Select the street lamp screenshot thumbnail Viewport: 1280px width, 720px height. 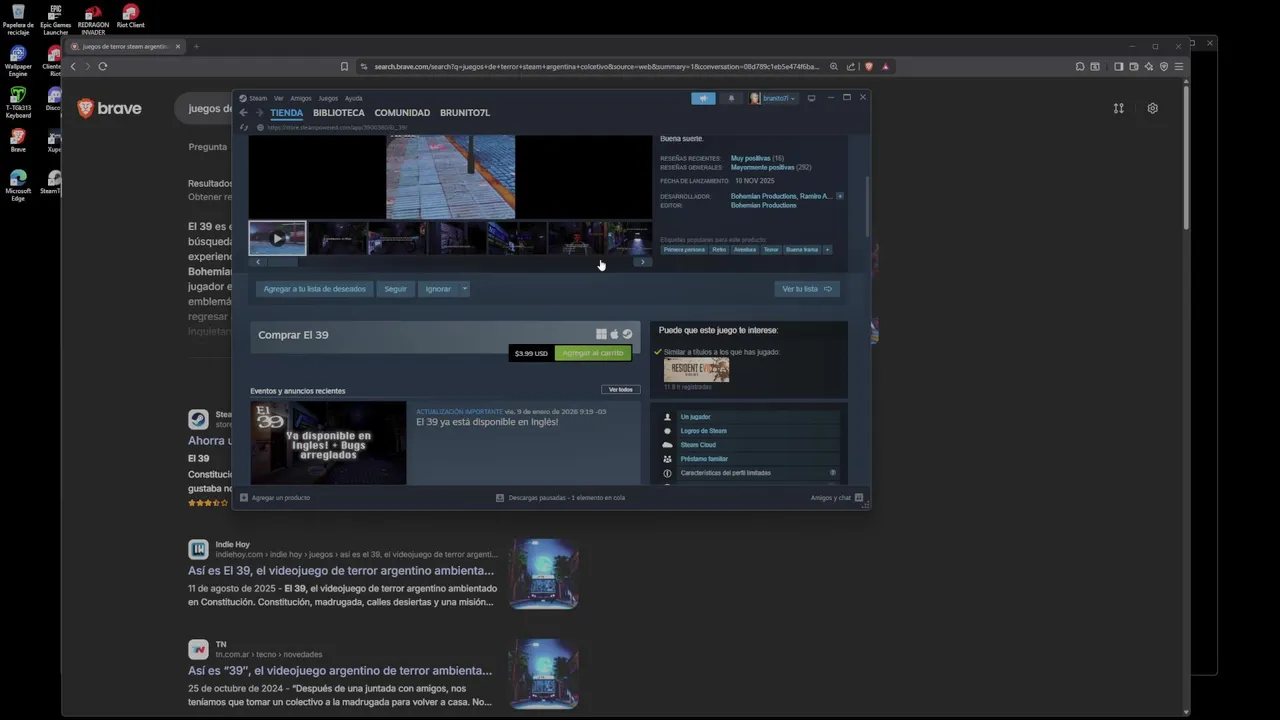[x=629, y=238]
